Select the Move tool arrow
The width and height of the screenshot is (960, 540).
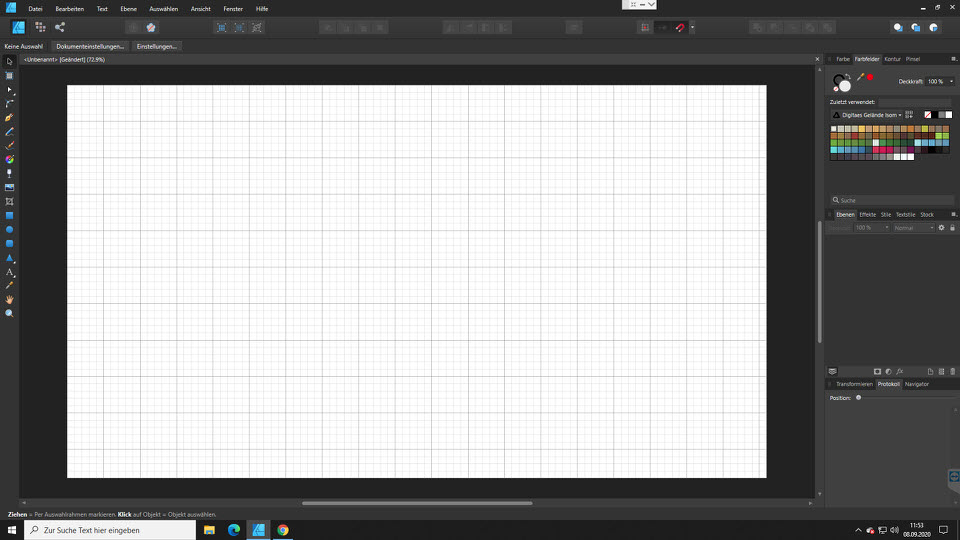click(9, 61)
